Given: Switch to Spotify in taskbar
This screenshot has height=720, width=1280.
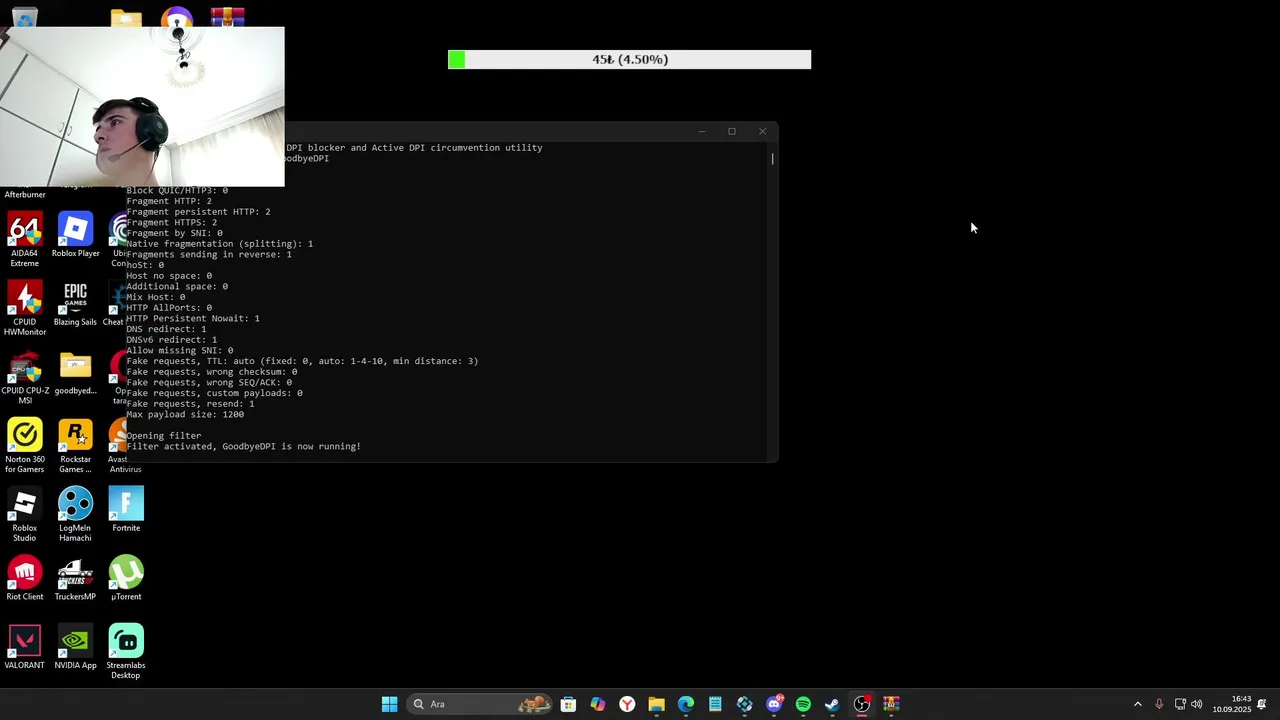Looking at the screenshot, I should pos(803,704).
